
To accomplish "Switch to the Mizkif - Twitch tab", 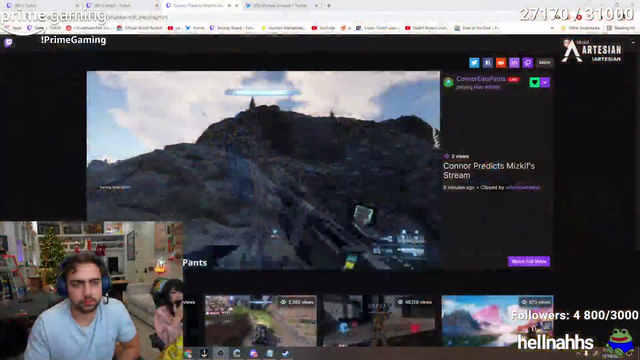I will pyautogui.click(x=118, y=6).
